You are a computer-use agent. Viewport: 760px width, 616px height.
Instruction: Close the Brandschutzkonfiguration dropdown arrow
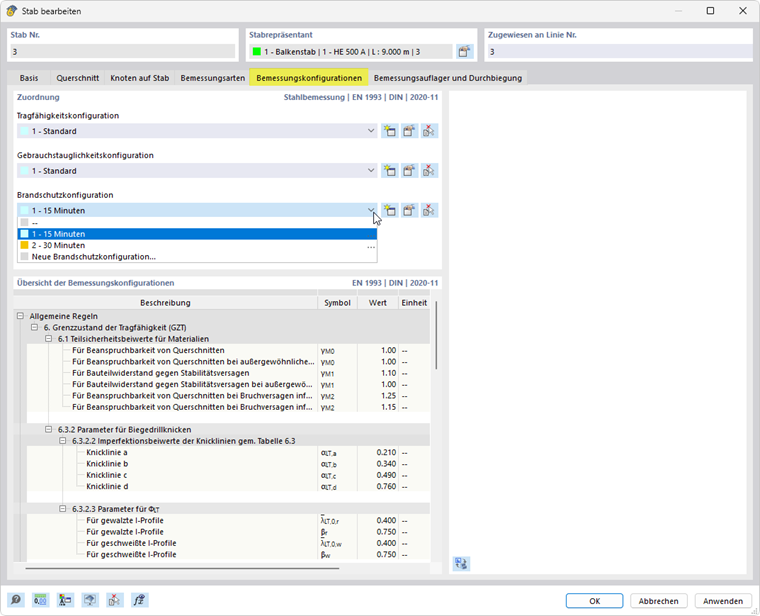click(371, 210)
